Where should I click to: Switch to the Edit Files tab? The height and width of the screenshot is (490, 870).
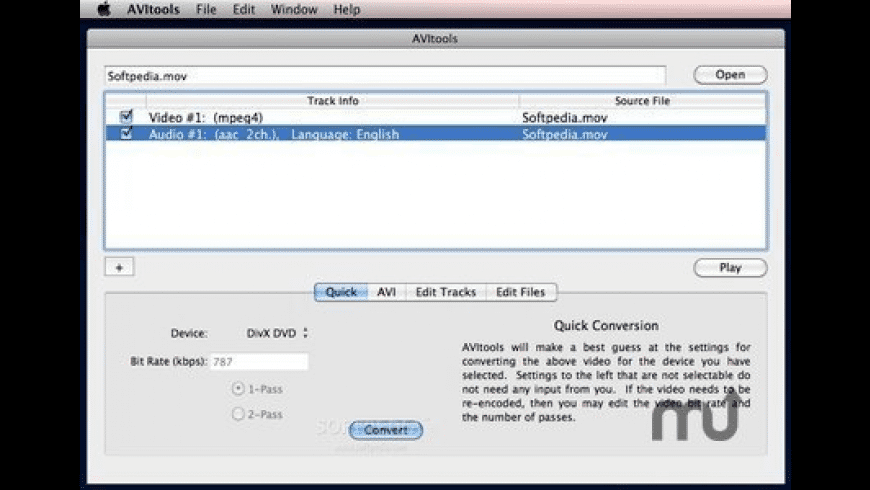[x=521, y=292]
